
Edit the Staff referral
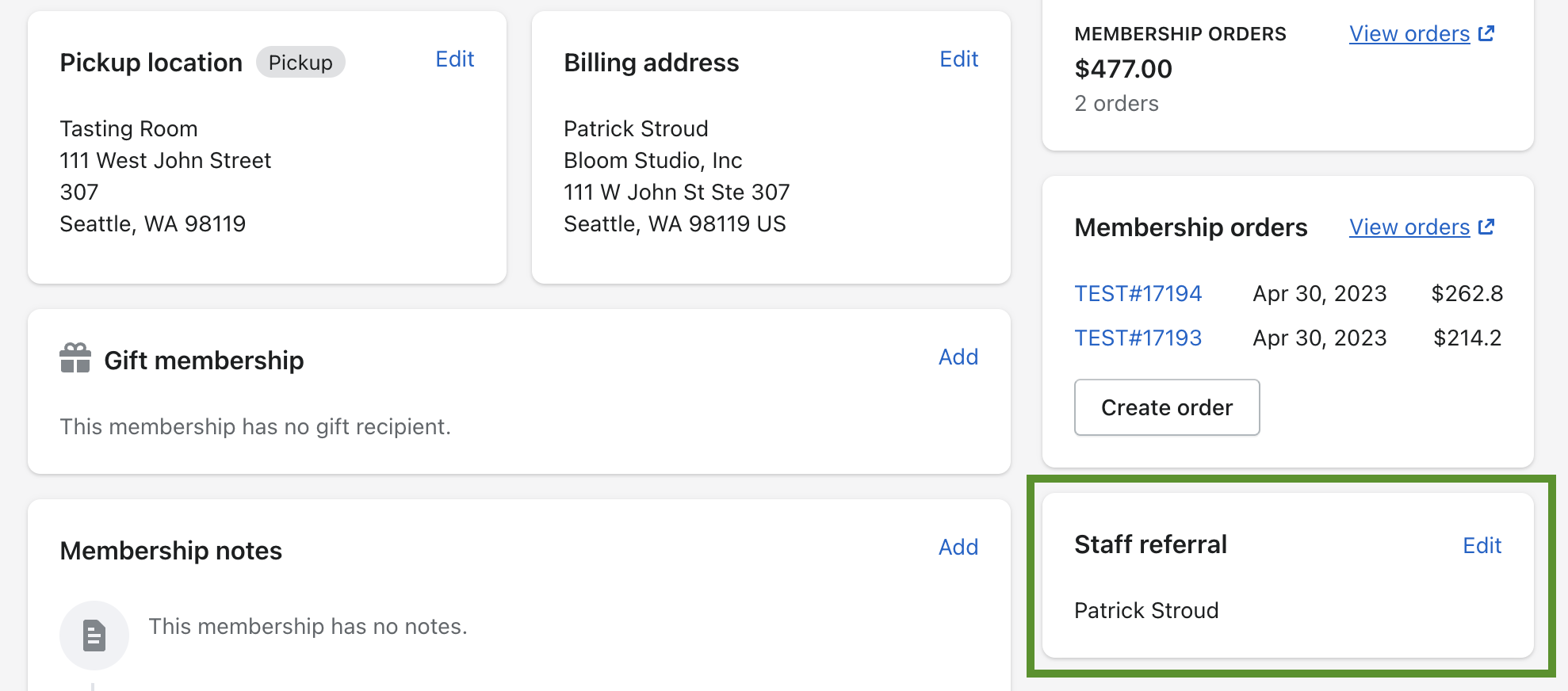(1482, 546)
